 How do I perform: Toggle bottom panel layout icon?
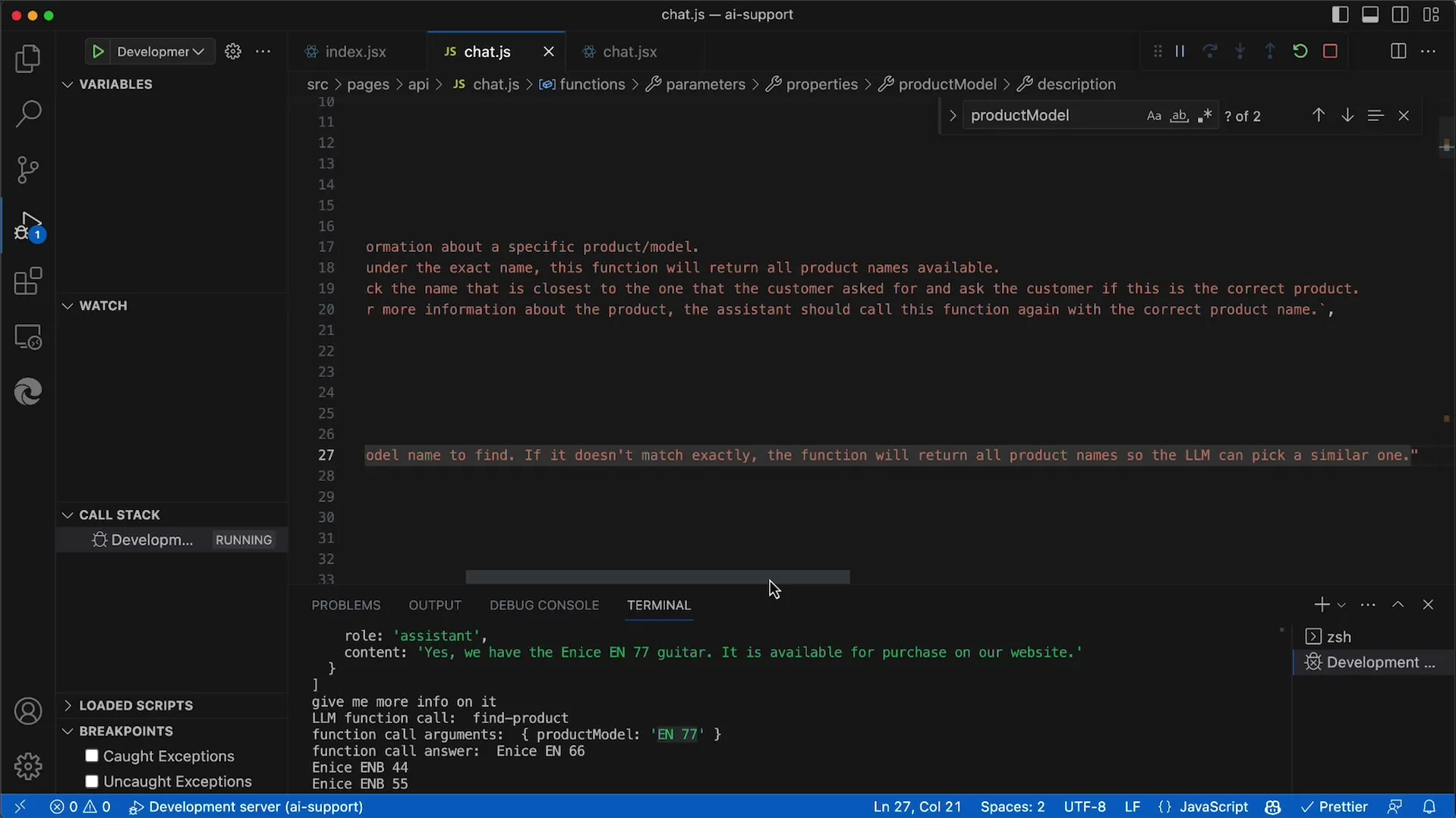1370,14
